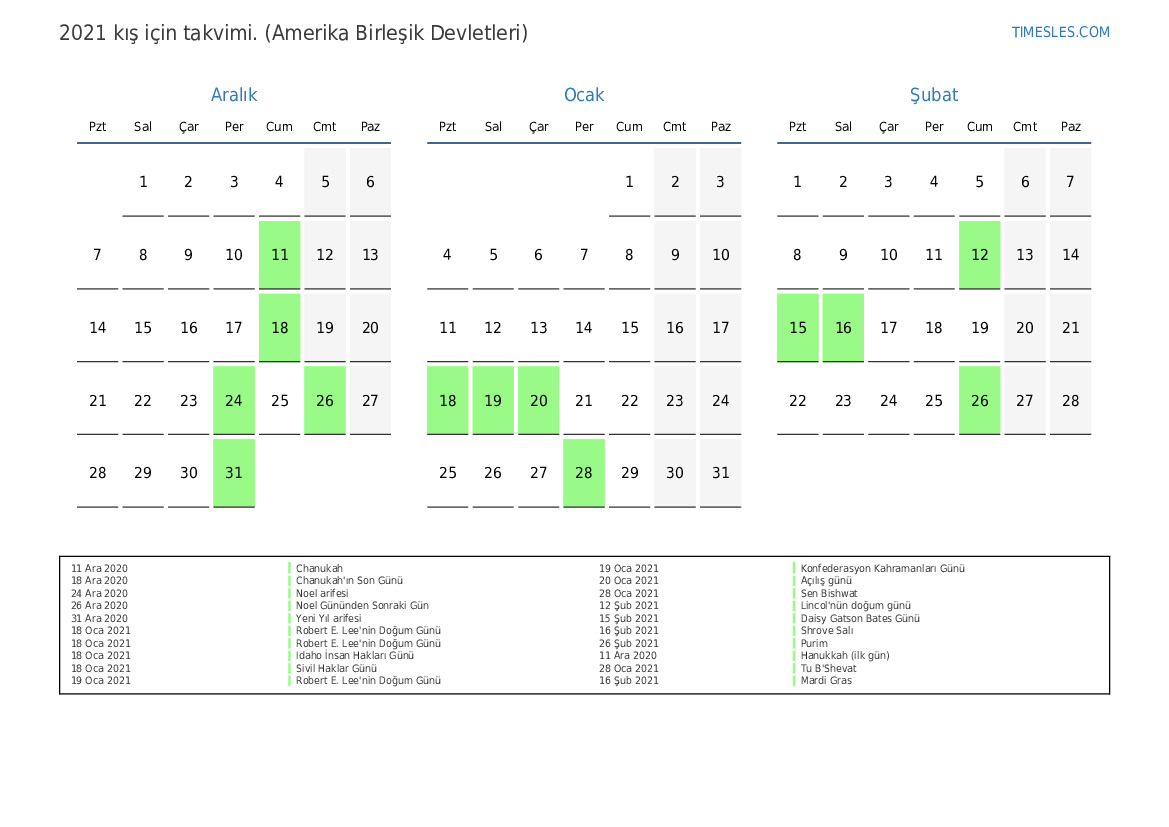Image resolution: width=1169 pixels, height=827 pixels.
Task: Select highlighted 16 in Şubat calendar
Action: pyautogui.click(x=843, y=328)
